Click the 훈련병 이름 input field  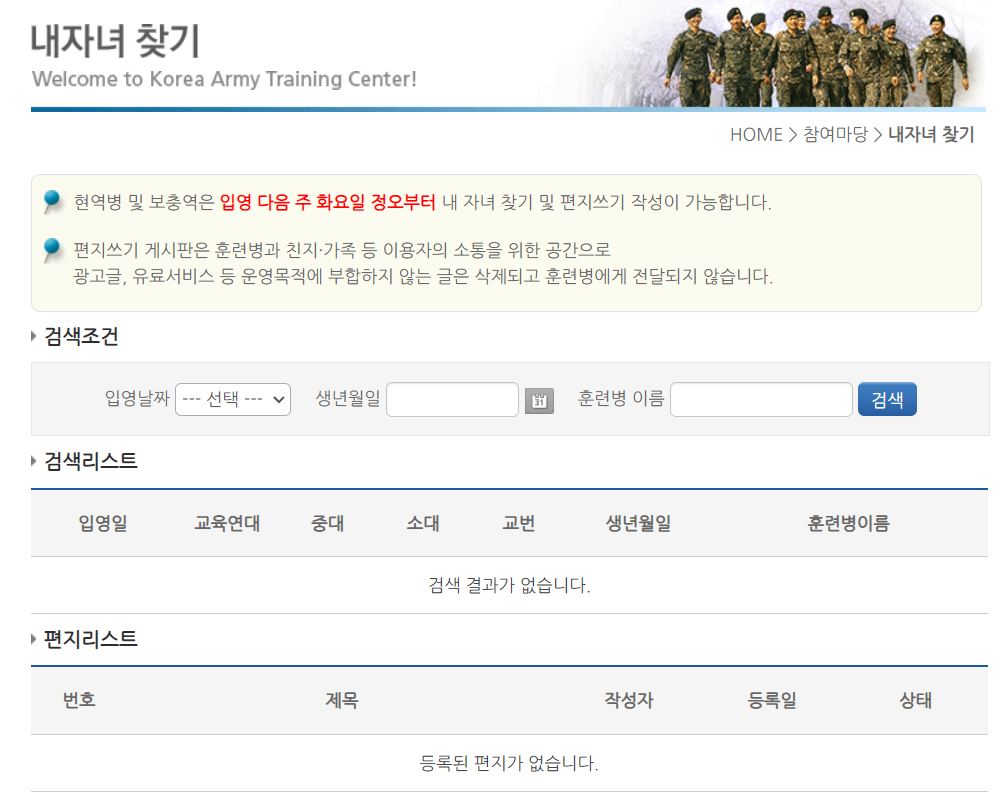point(761,399)
